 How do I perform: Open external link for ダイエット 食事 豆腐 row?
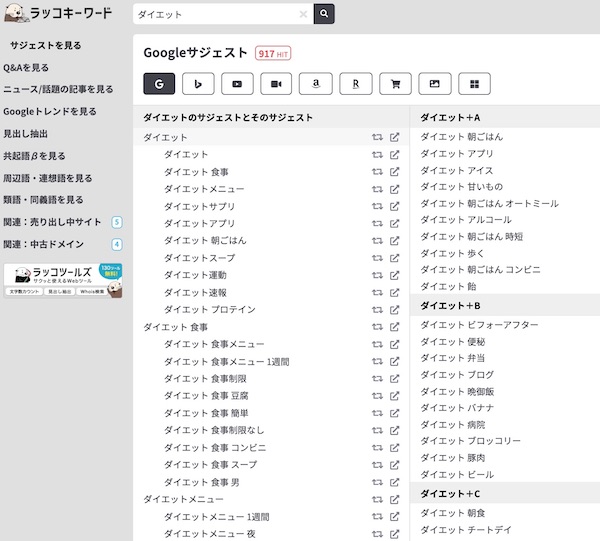click(x=395, y=396)
